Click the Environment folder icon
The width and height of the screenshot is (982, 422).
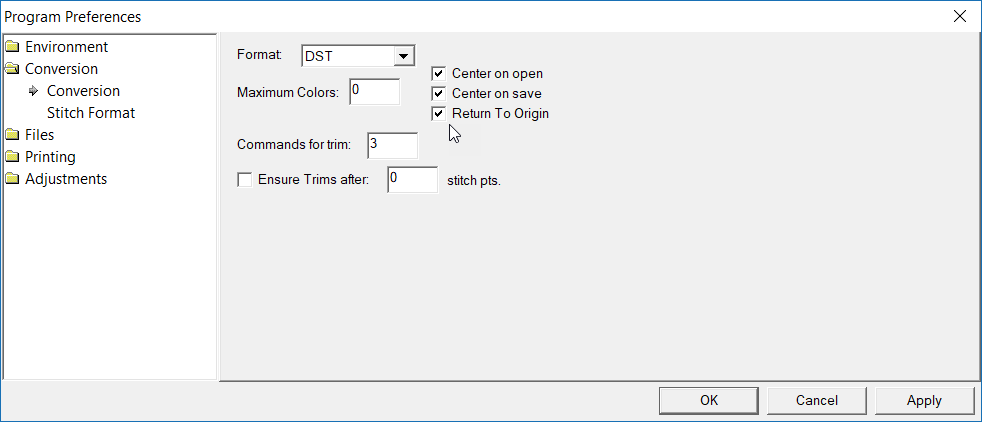click(12, 47)
